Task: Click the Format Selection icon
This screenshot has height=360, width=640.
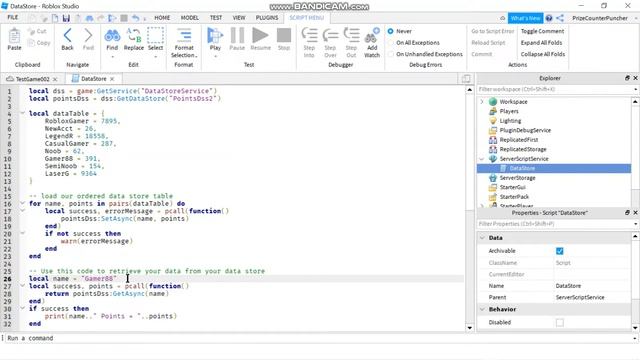Action: (184, 36)
